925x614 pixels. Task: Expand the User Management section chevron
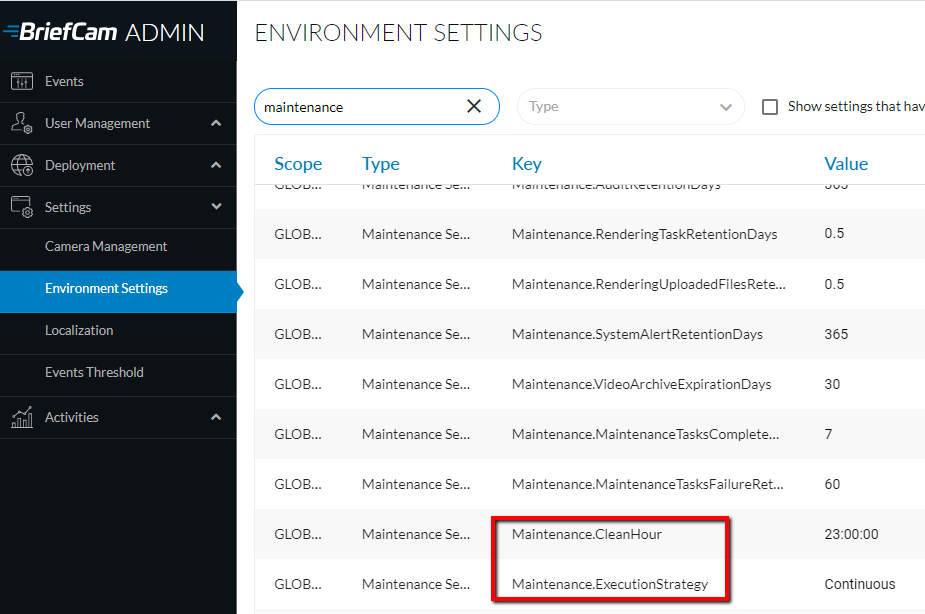pyautogui.click(x=217, y=123)
